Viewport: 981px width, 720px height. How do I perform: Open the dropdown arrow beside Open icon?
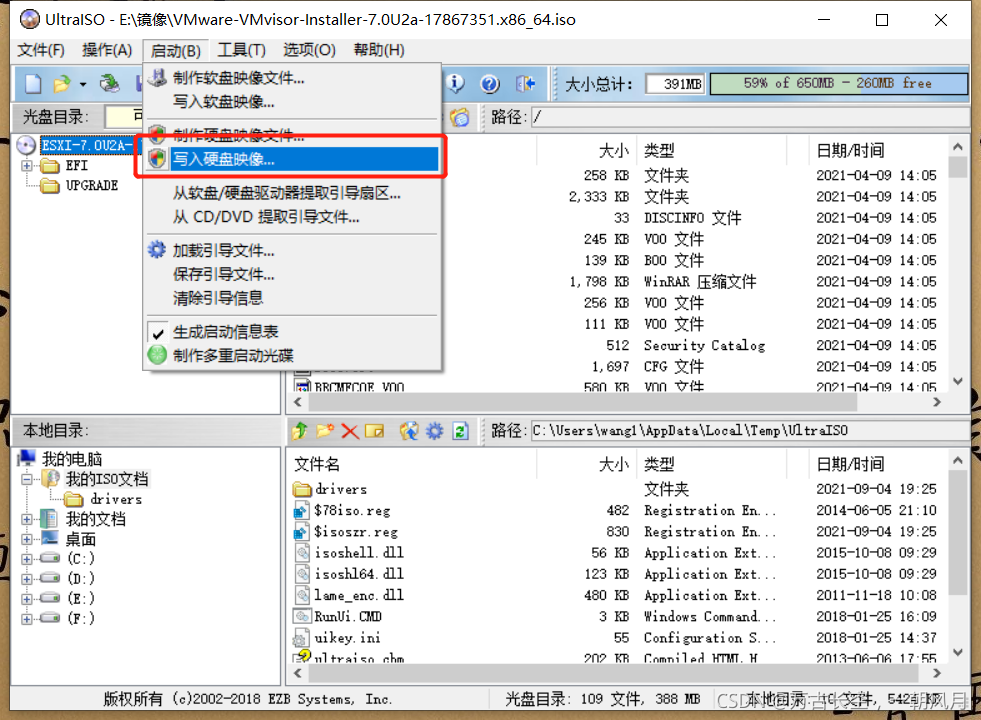point(83,84)
